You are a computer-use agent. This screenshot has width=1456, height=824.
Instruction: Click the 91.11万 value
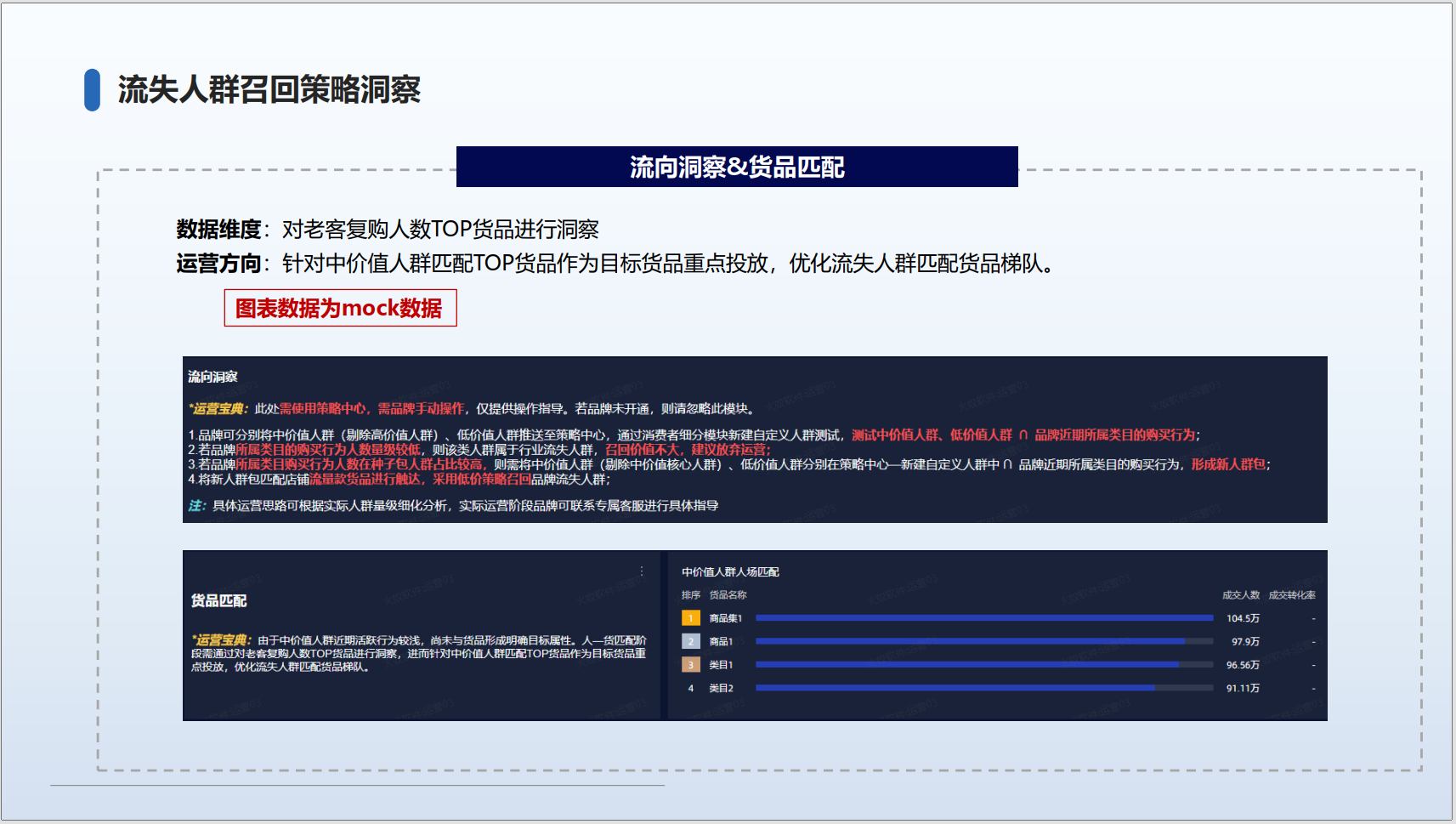[x=1243, y=688]
